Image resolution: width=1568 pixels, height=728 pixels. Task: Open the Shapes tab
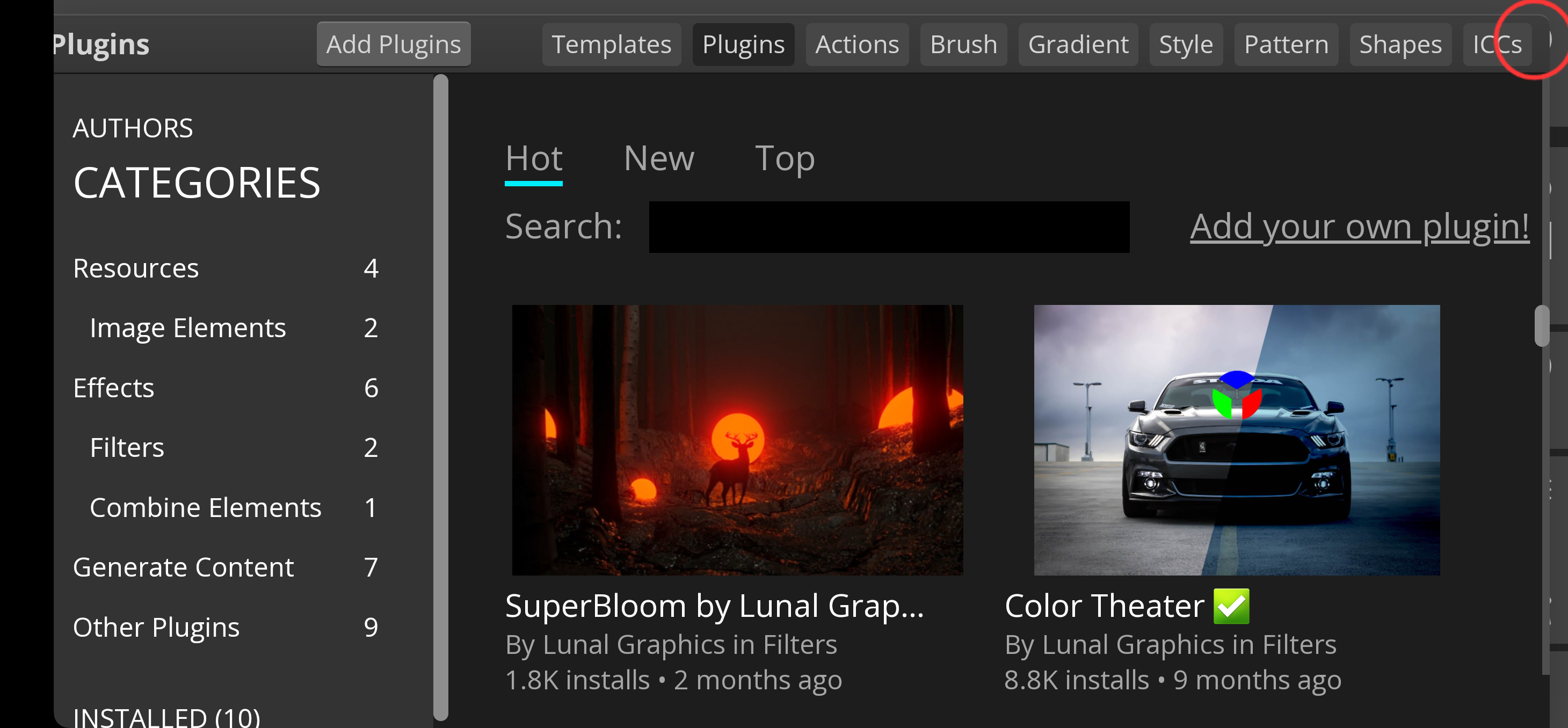[1400, 43]
